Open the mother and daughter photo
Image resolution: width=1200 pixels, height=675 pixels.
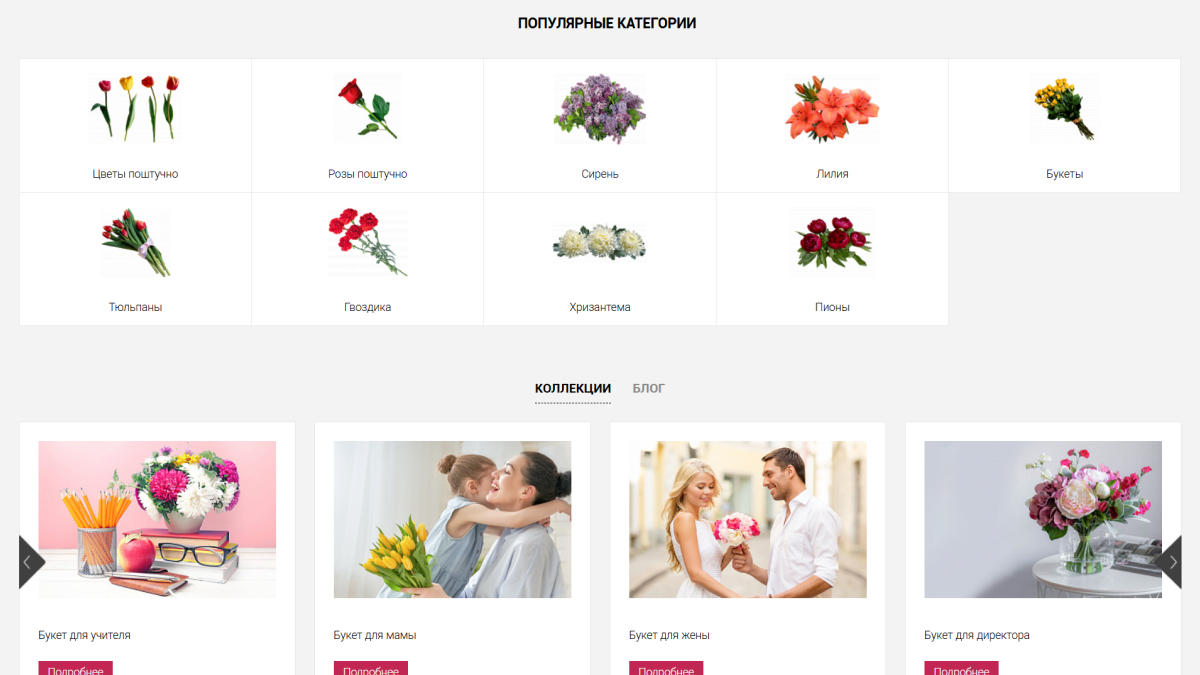pos(452,520)
